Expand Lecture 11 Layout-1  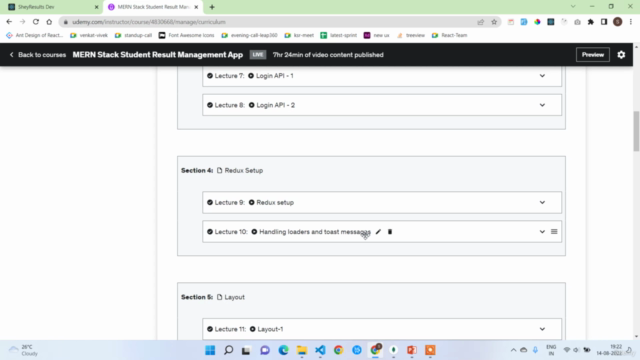[x=542, y=329]
